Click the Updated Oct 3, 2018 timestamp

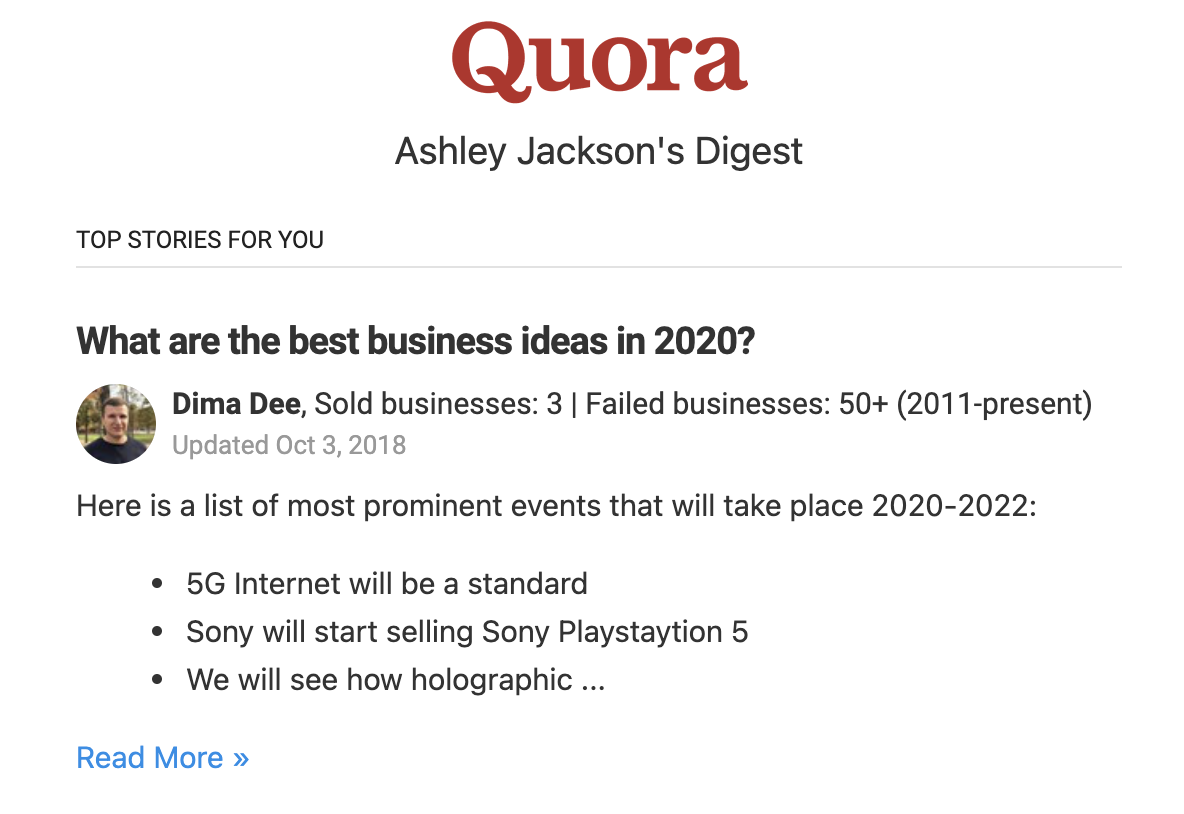coord(289,445)
